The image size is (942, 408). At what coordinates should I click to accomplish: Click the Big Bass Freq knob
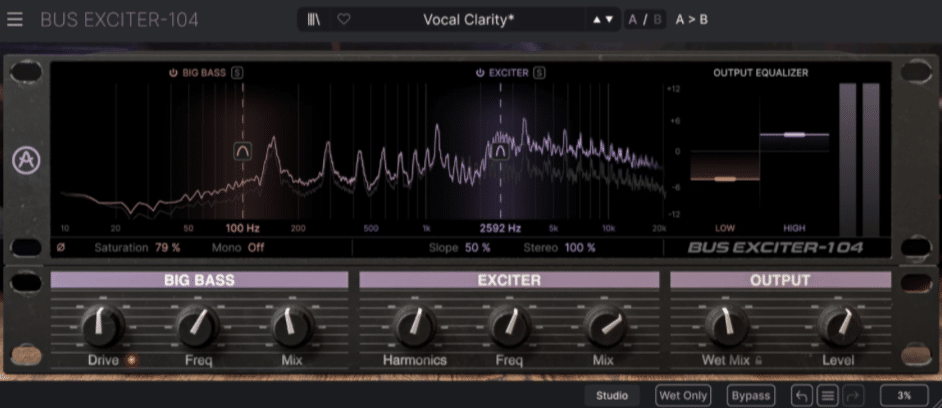click(x=198, y=325)
